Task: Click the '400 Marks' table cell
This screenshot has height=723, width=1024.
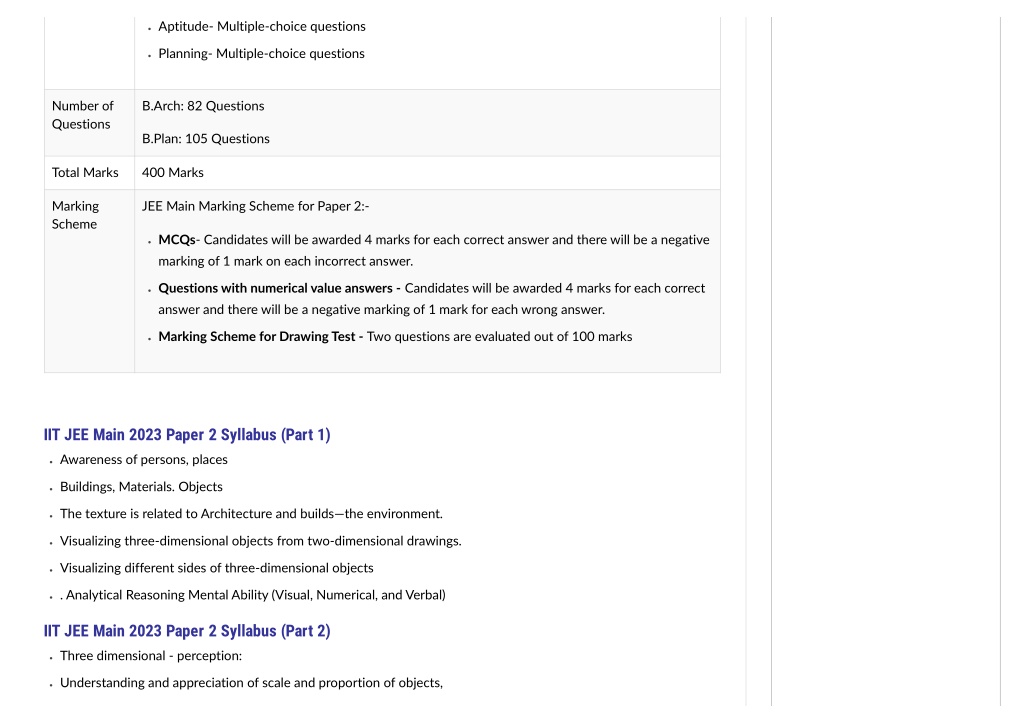Action: (427, 173)
